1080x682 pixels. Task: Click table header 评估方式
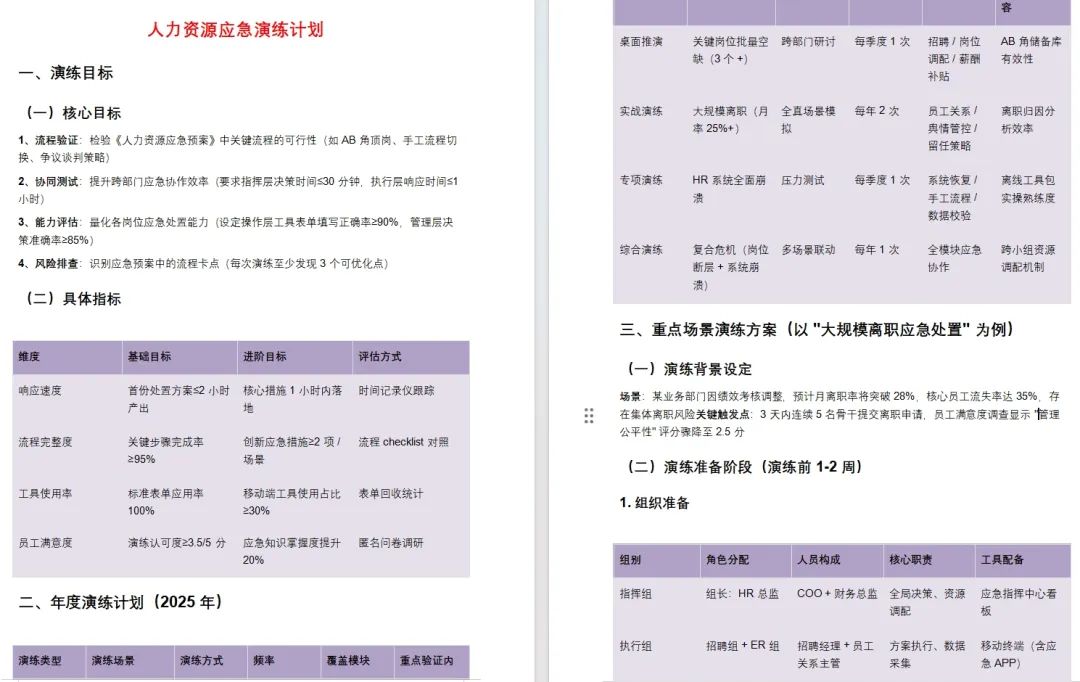380,357
